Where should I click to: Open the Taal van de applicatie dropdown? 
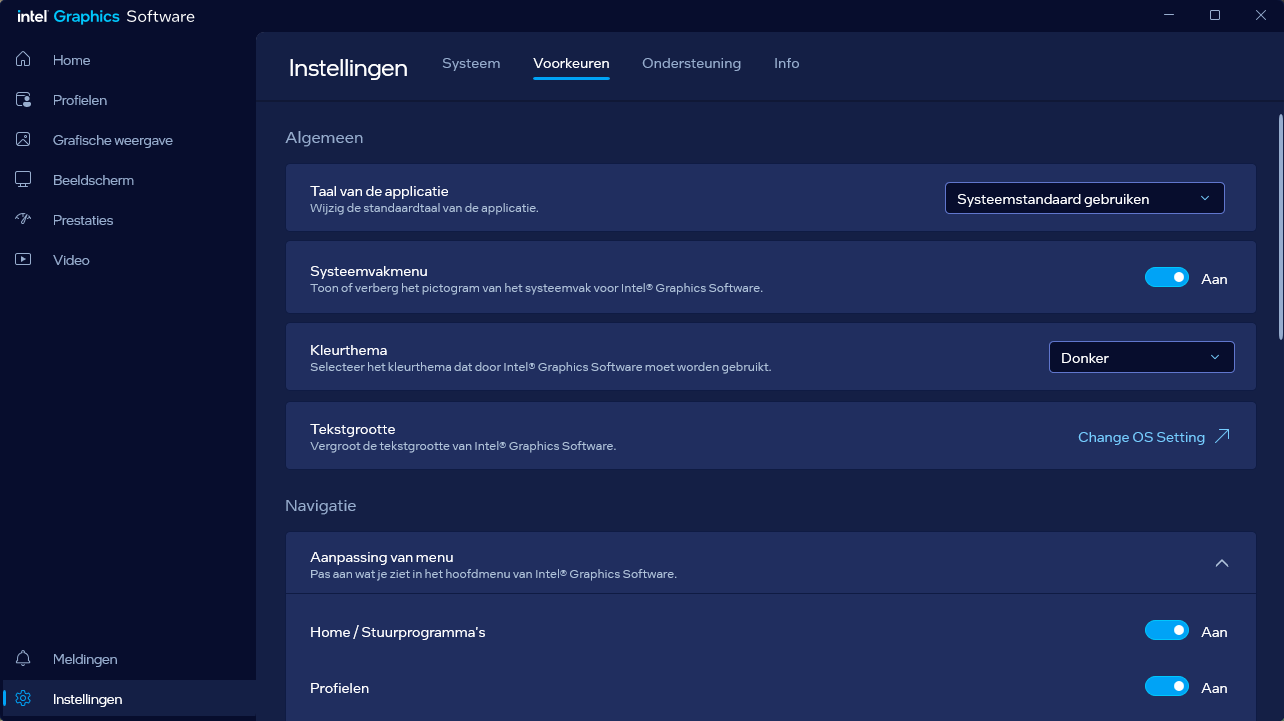1084,199
